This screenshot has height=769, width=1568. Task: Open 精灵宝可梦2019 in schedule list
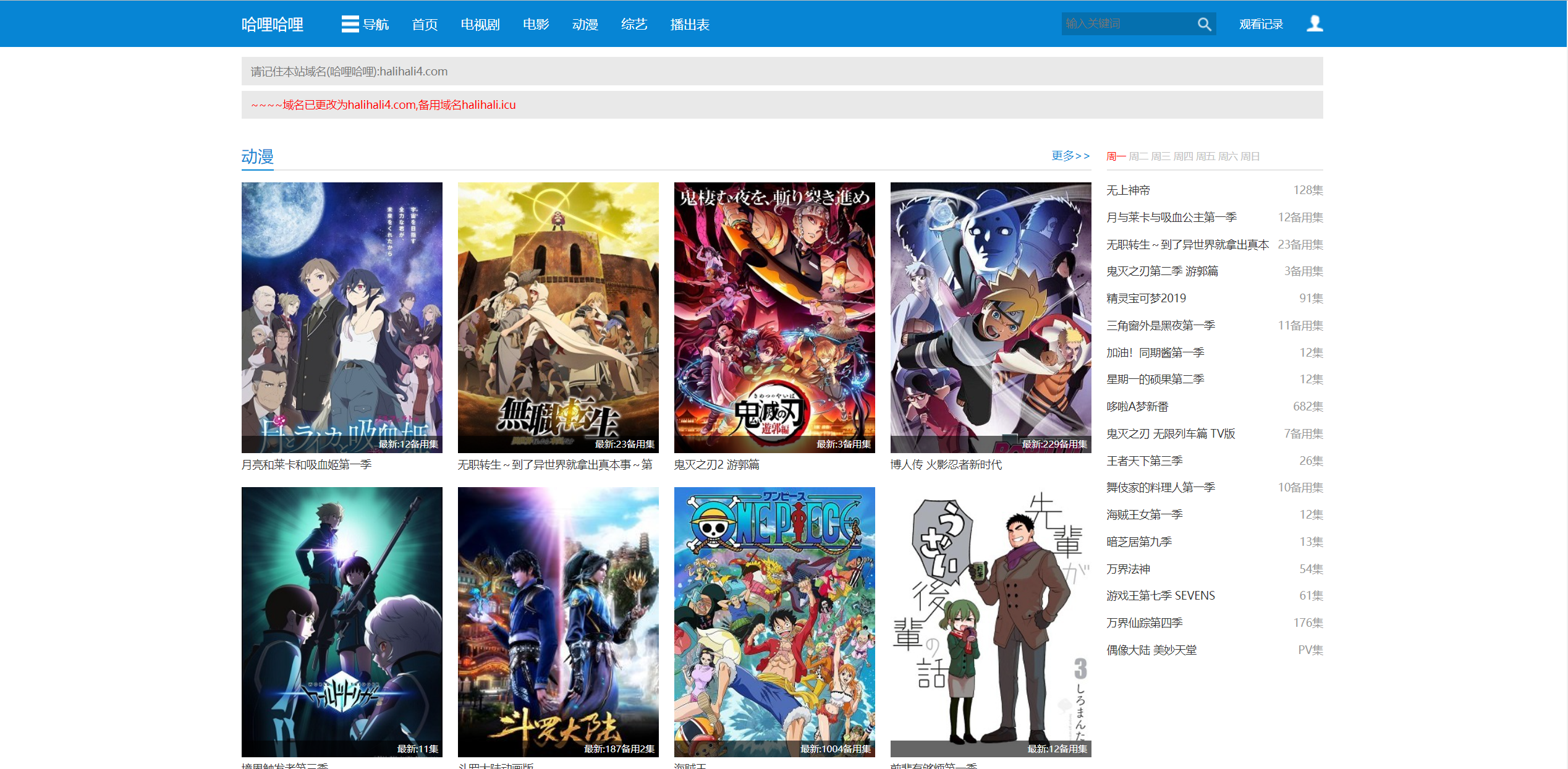click(x=1146, y=299)
